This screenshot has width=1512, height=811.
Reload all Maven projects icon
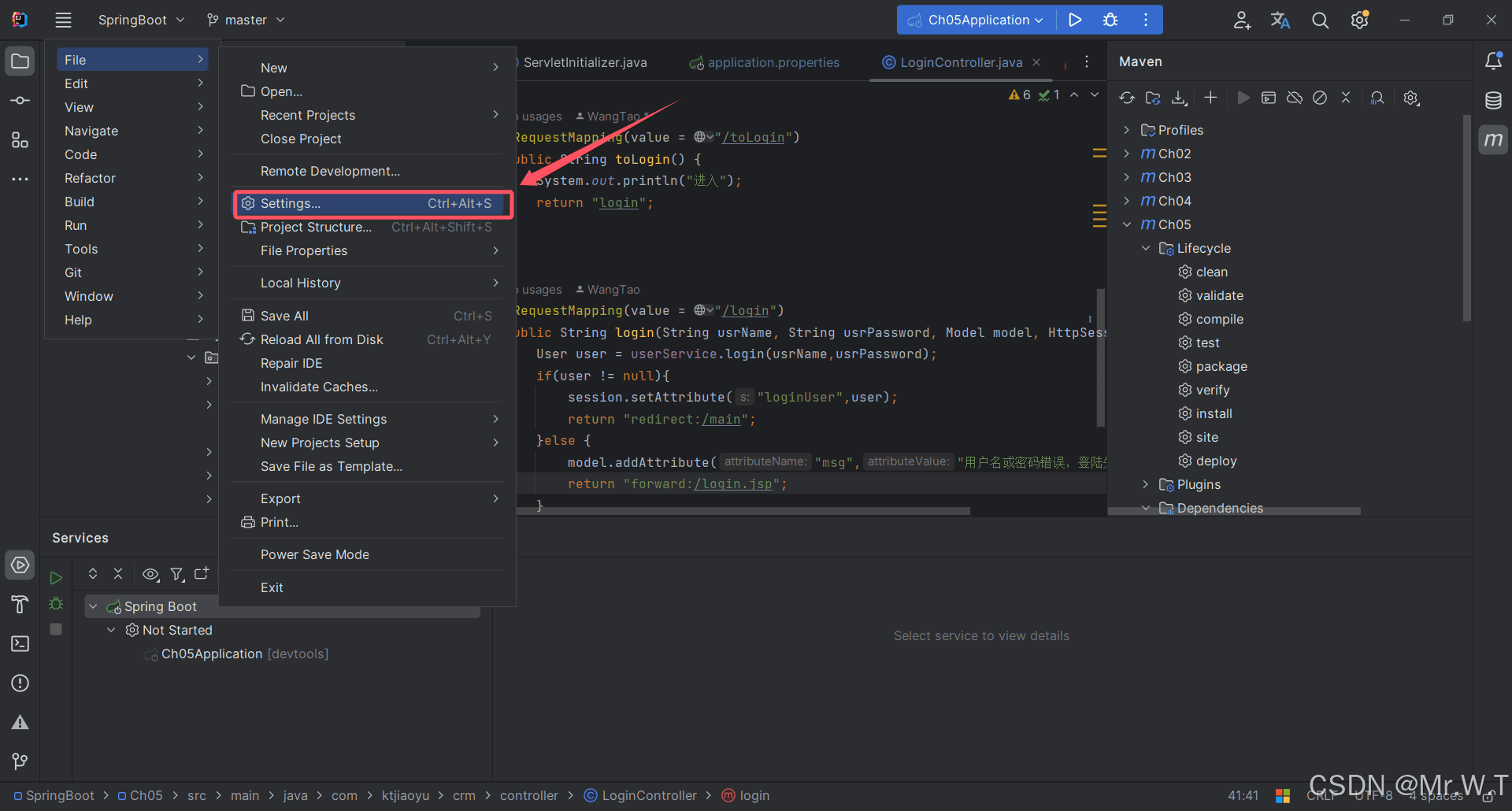click(x=1127, y=98)
